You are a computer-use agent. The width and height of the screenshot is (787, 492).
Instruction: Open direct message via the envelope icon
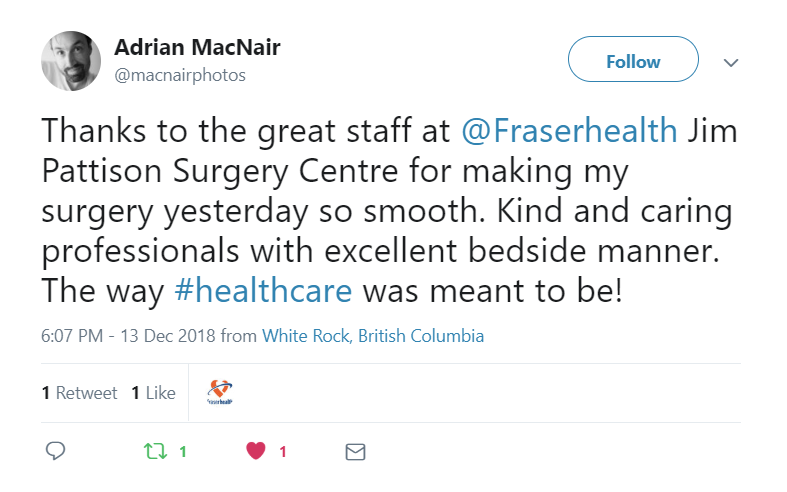(355, 451)
